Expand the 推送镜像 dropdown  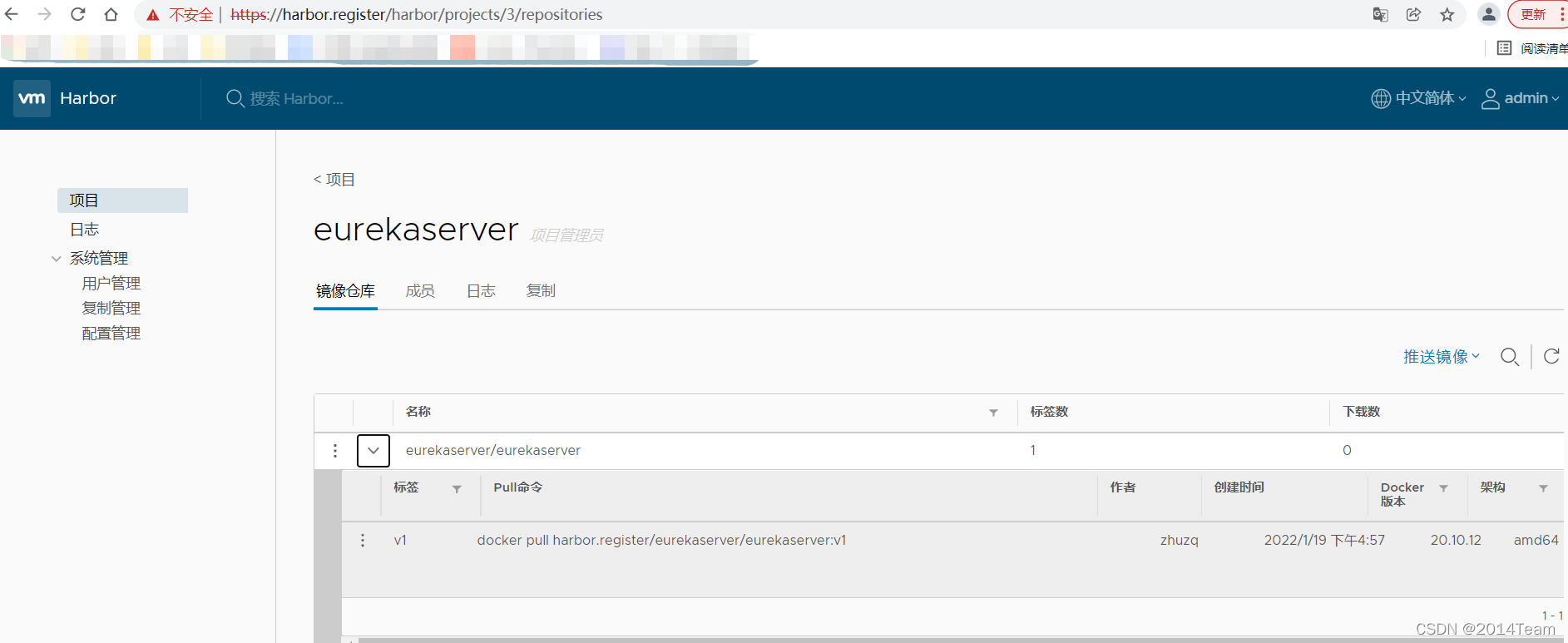pos(1442,357)
